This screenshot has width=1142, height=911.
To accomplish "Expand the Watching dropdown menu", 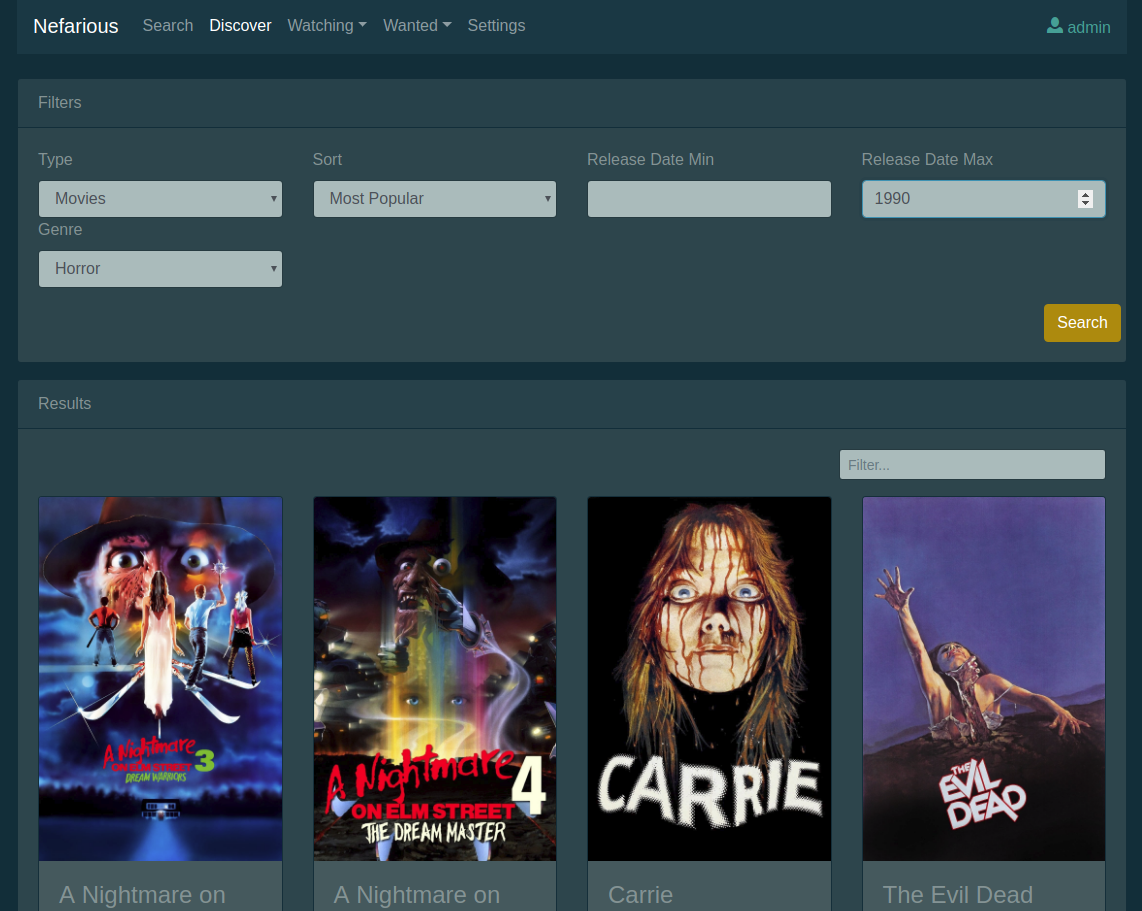I will [x=327, y=25].
